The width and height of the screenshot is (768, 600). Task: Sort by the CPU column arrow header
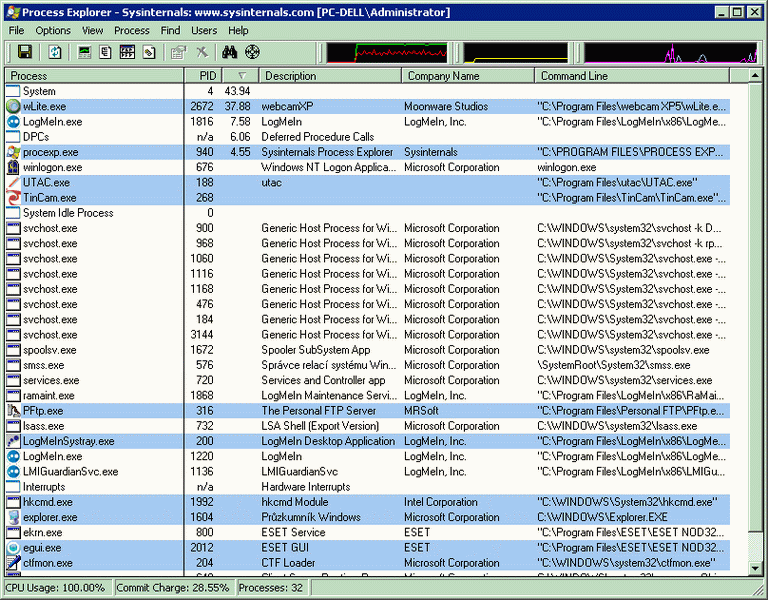coord(240,76)
